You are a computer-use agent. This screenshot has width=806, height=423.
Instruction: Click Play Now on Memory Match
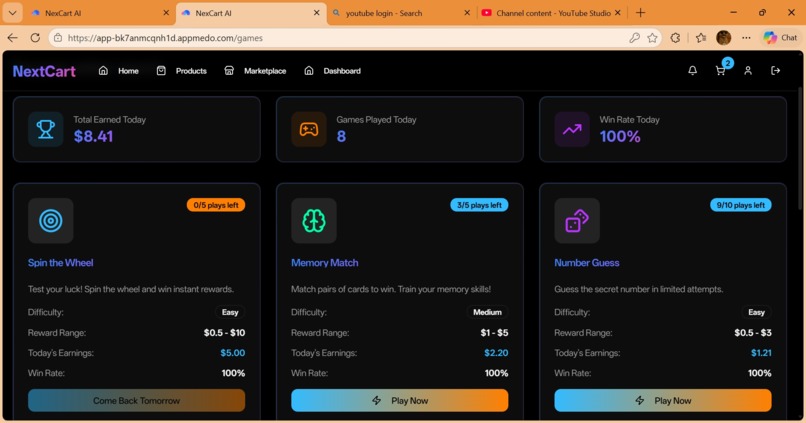tap(399, 400)
